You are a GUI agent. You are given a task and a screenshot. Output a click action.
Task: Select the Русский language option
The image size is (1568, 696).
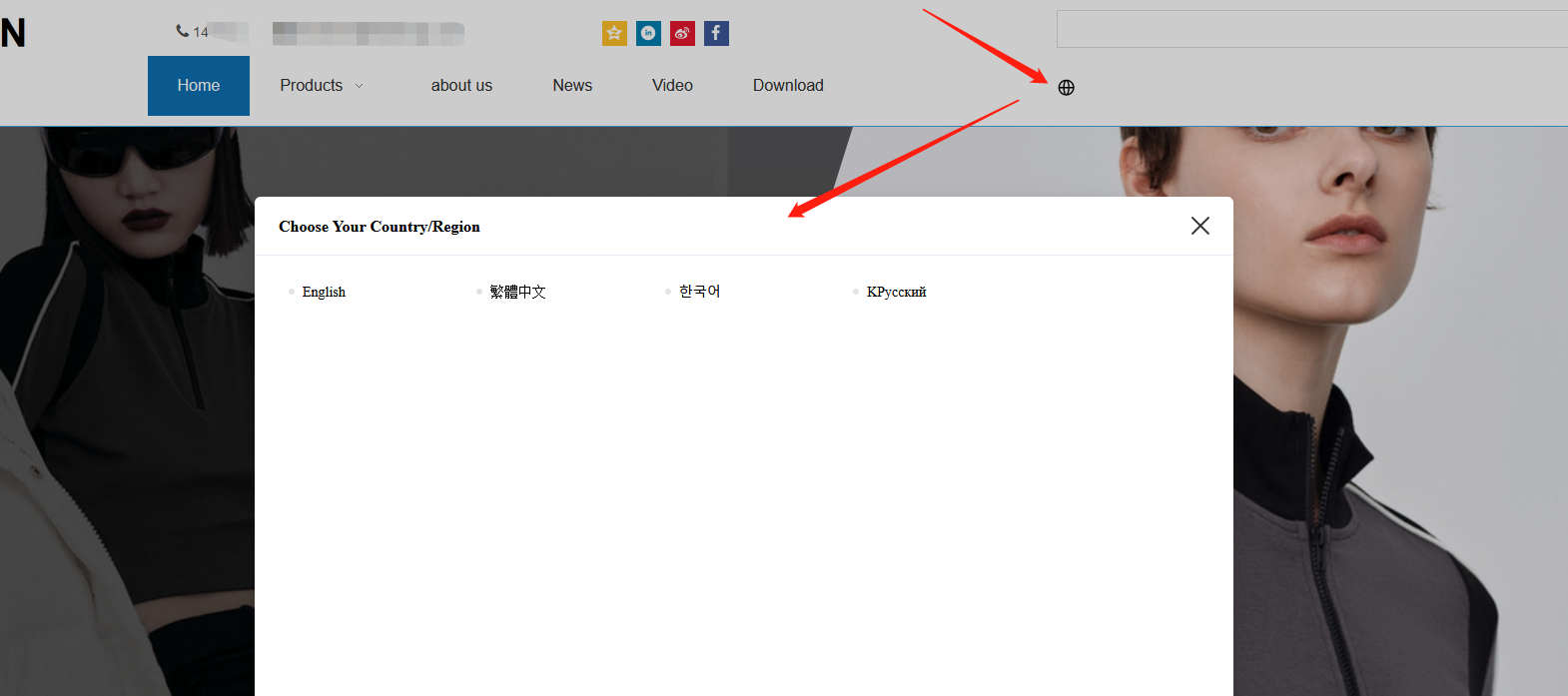pyautogui.click(x=896, y=293)
